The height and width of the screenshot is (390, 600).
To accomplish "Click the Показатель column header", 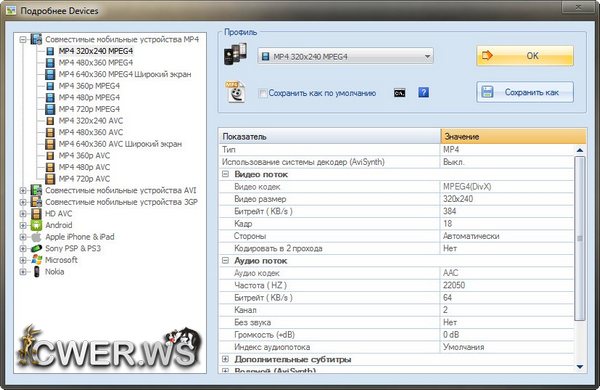I will tap(330, 136).
